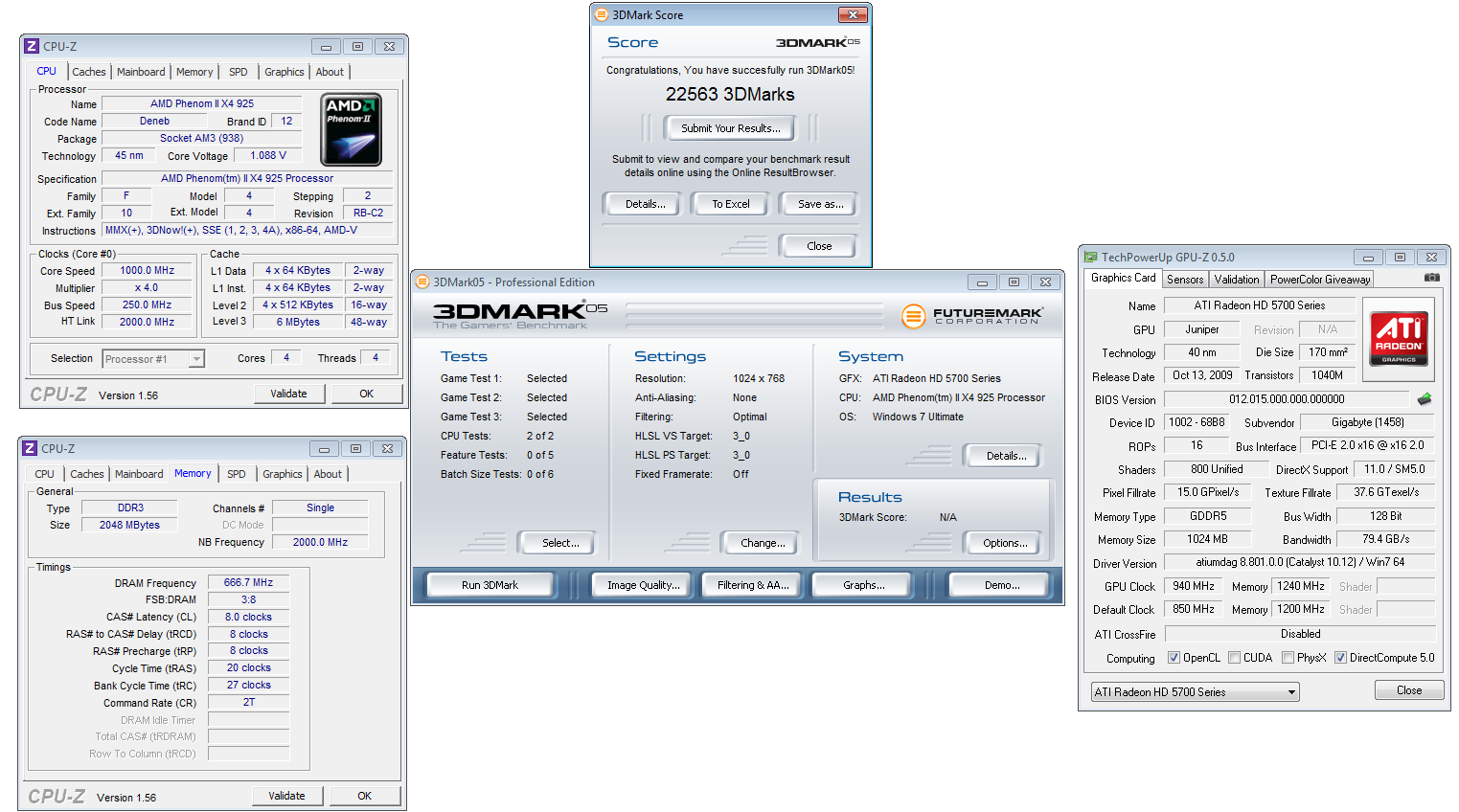Open the PowerColor Giveaway tab
1459x812 pixels.
point(1320,280)
